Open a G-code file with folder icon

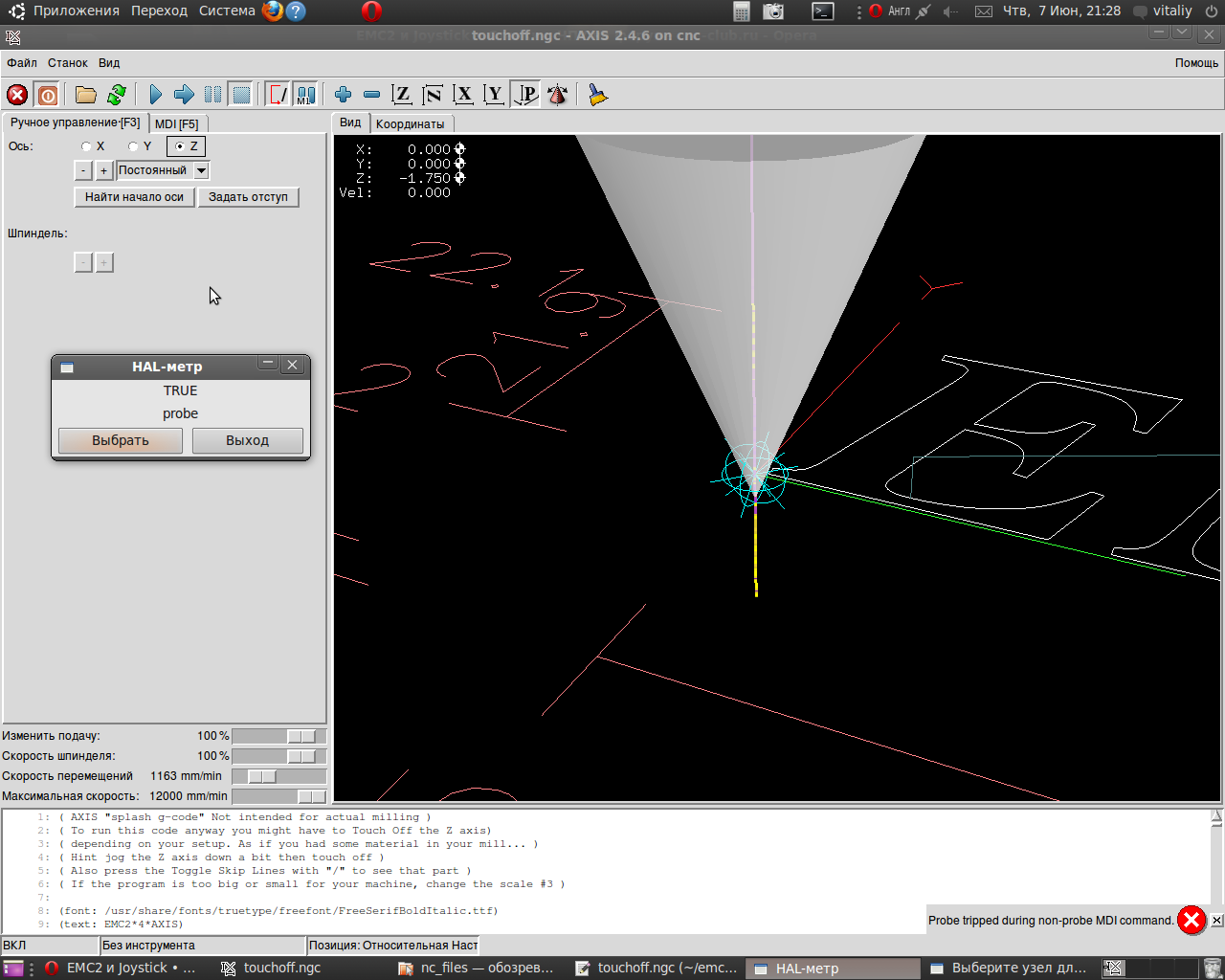[x=86, y=95]
